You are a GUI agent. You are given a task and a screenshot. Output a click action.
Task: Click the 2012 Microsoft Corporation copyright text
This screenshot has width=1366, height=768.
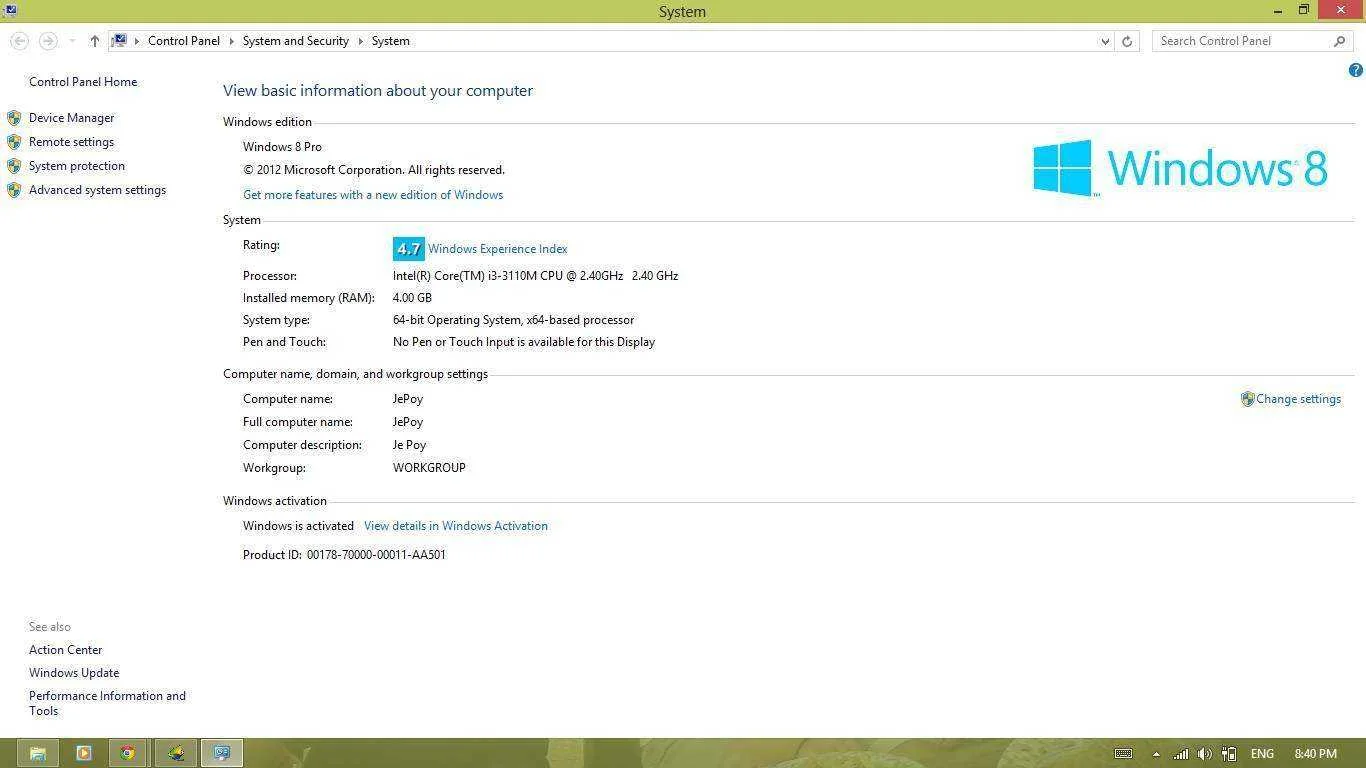point(374,170)
